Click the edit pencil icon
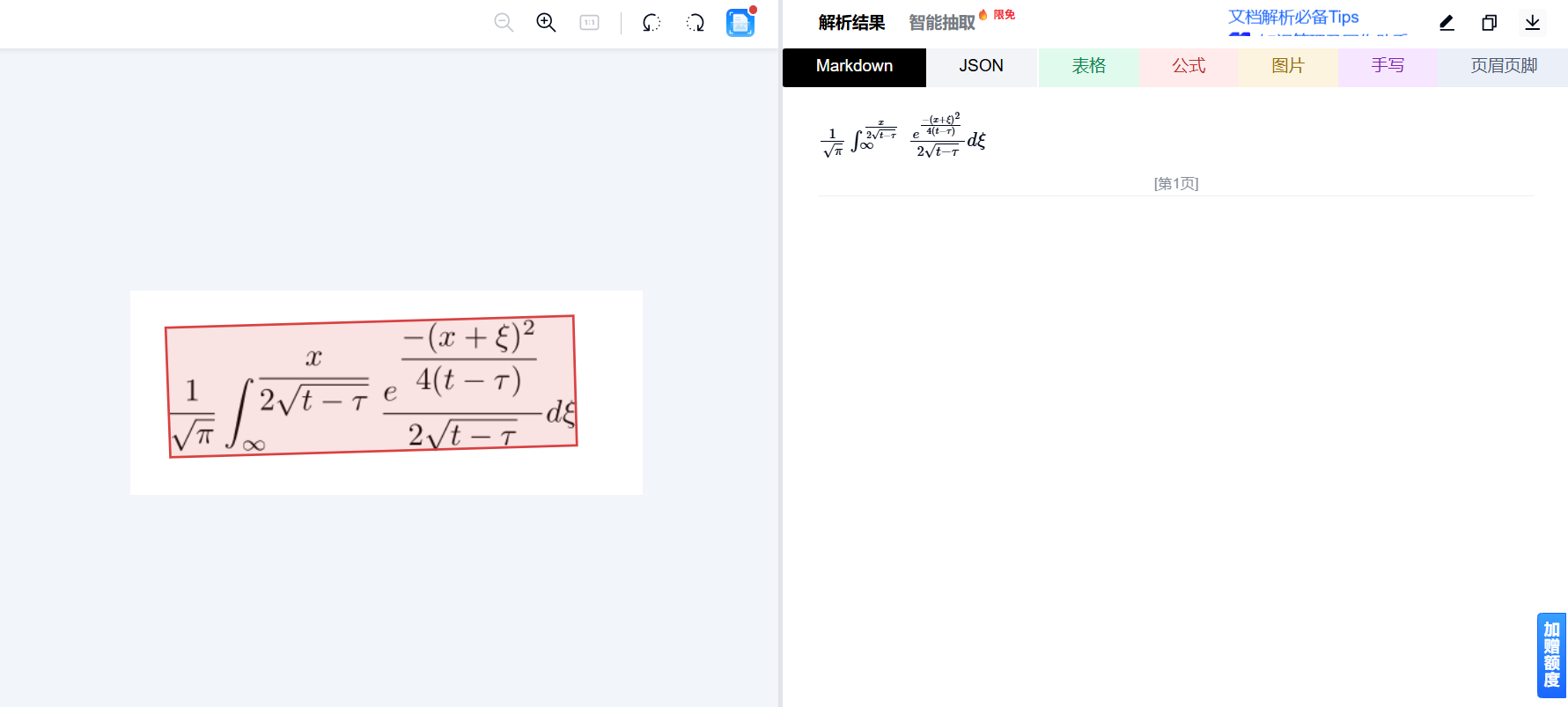This screenshot has width=1568, height=707. pyautogui.click(x=1447, y=23)
